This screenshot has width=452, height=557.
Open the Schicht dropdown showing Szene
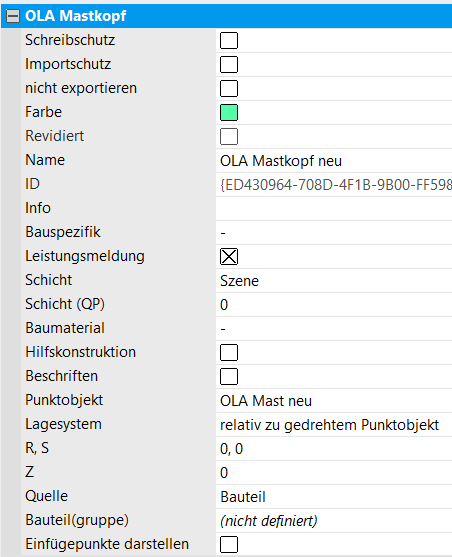coord(334,281)
